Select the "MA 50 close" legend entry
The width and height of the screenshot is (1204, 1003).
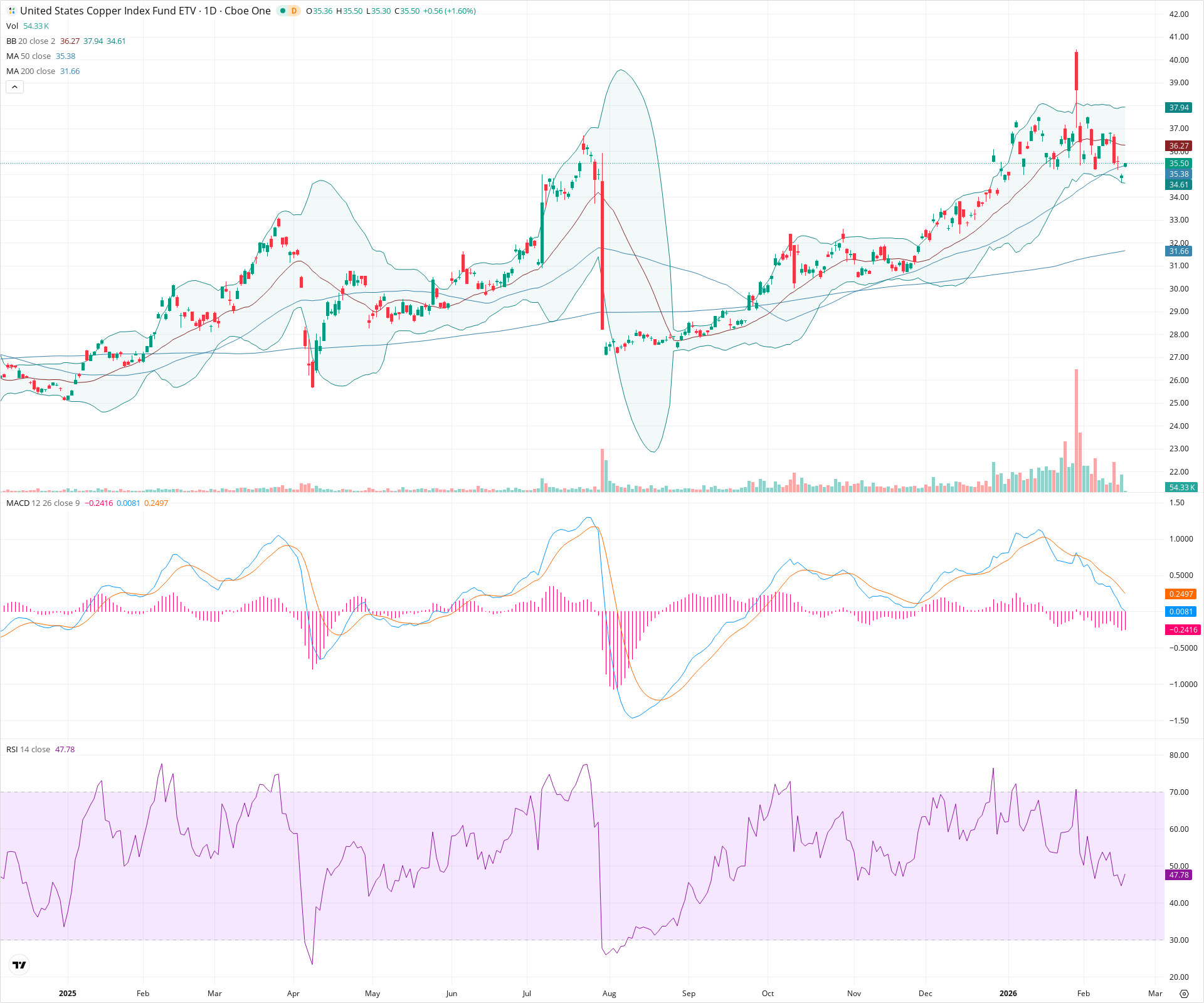click(28, 56)
